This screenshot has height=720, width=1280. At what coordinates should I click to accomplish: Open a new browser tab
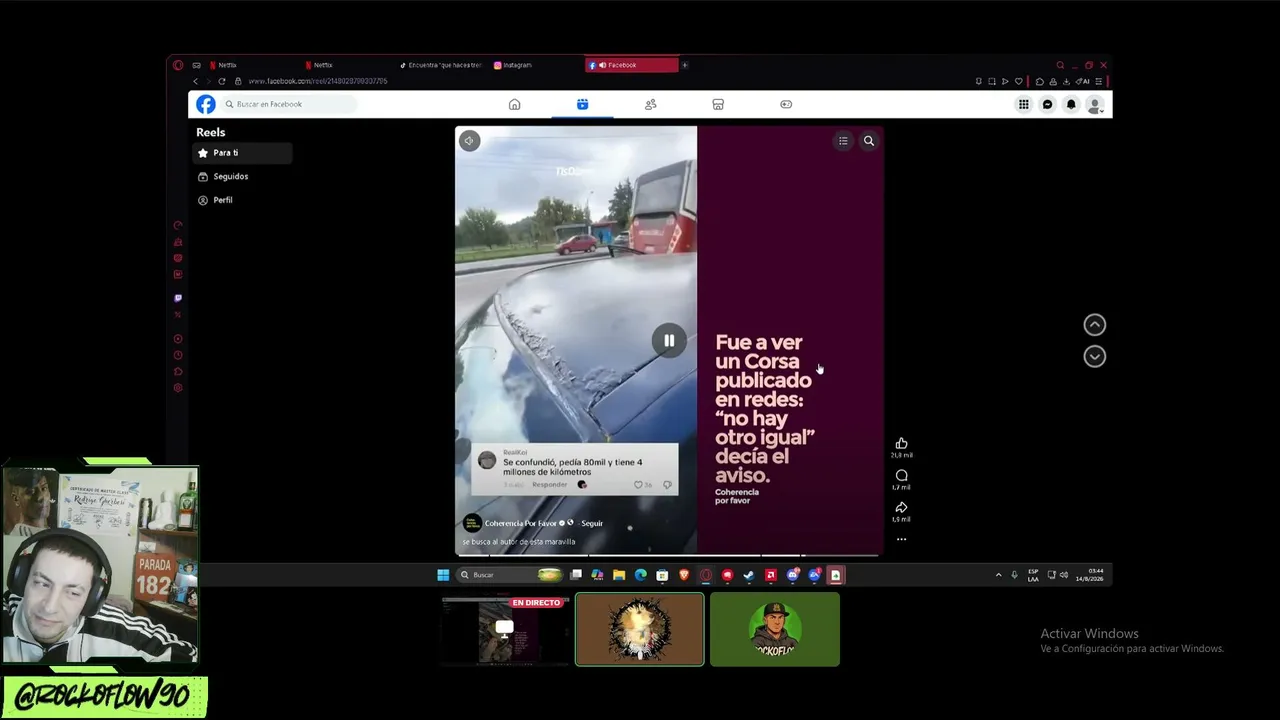(x=685, y=65)
